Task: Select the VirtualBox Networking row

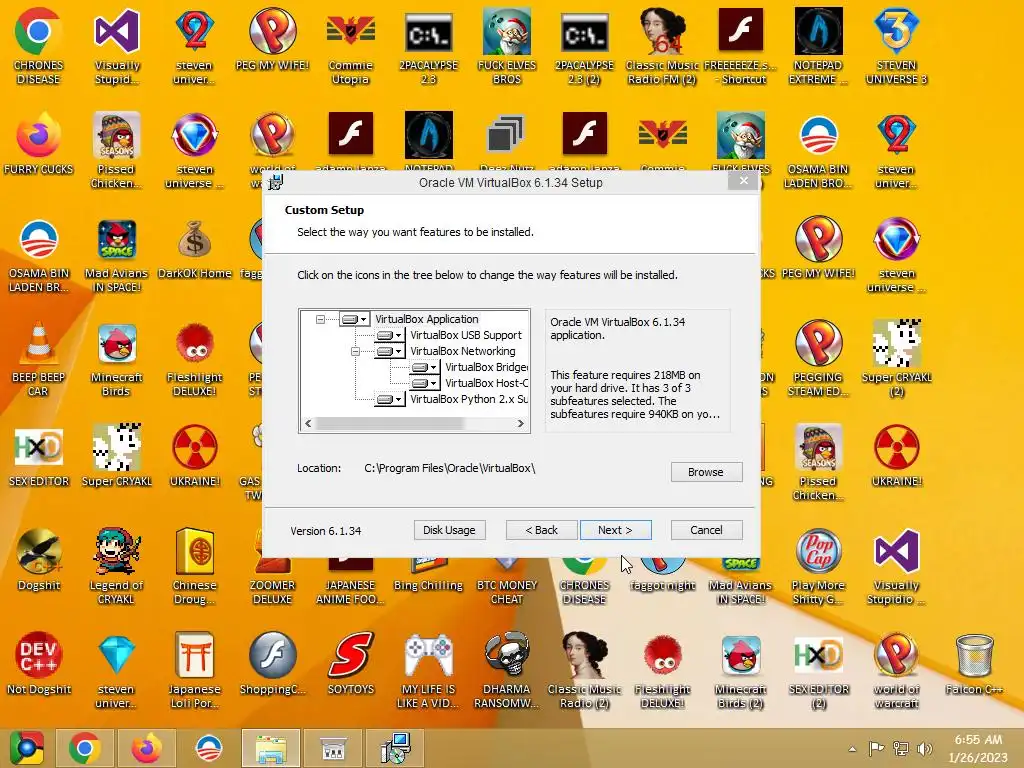Action: (462, 351)
